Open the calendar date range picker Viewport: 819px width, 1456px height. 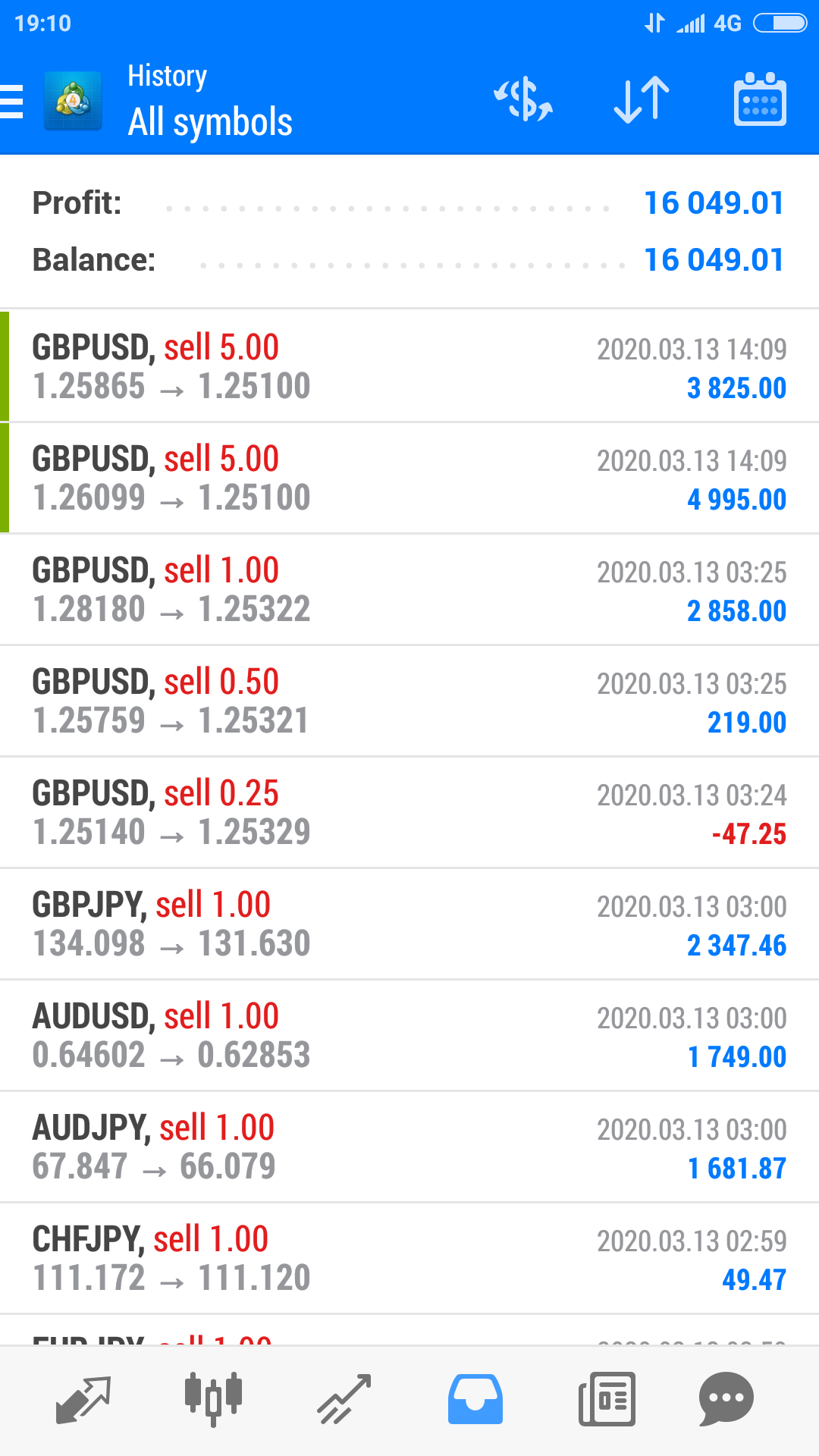click(760, 101)
